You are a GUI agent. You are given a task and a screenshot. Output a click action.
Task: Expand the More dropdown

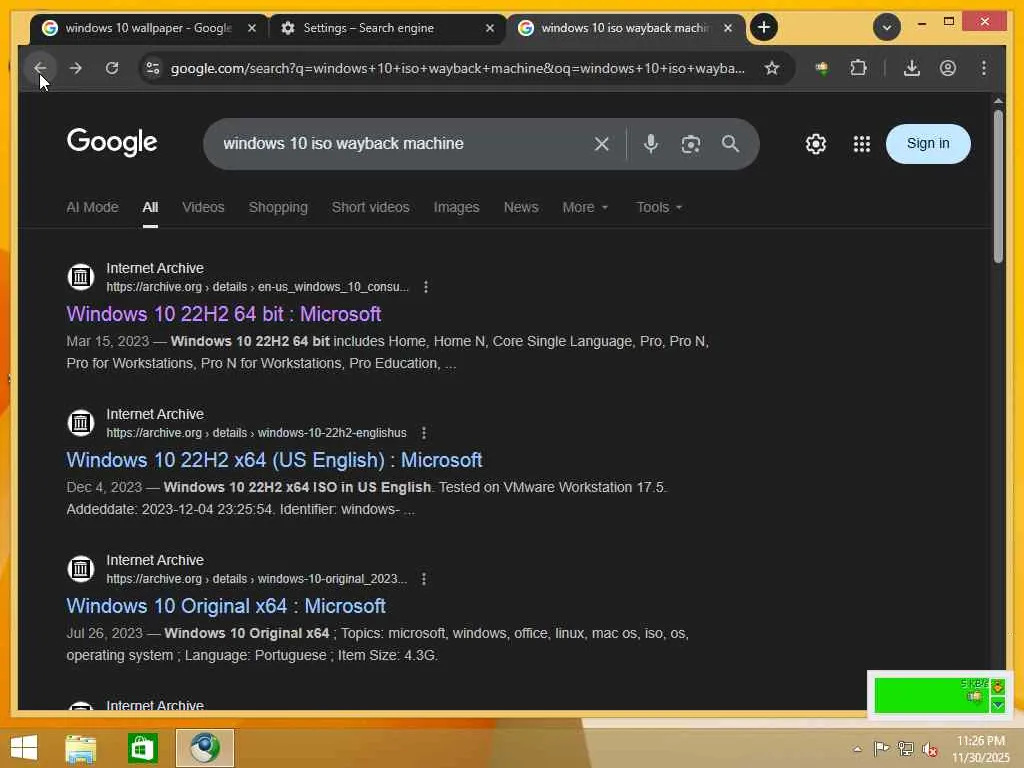585,207
